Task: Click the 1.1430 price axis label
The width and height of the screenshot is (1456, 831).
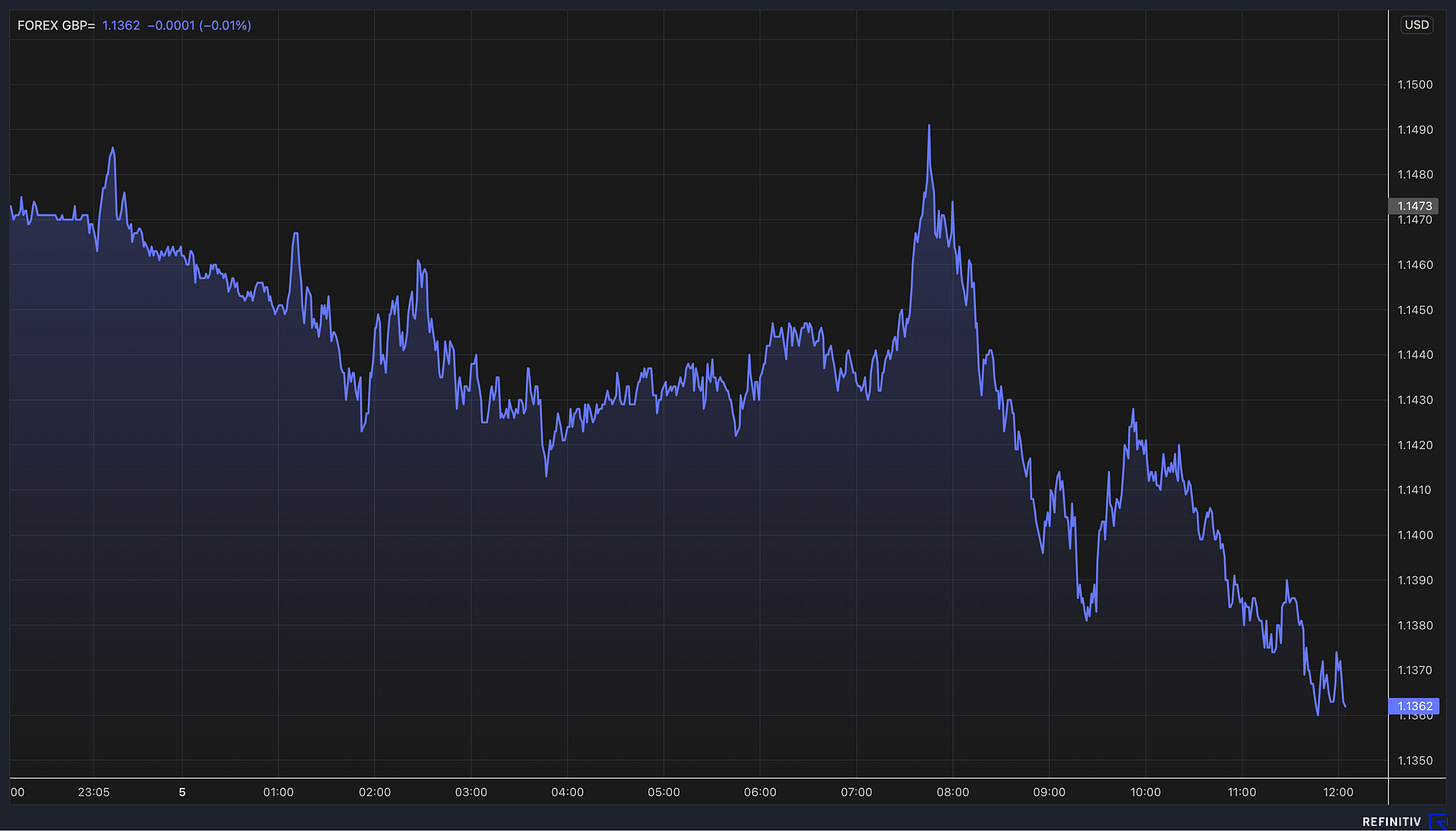Action: 1415,400
